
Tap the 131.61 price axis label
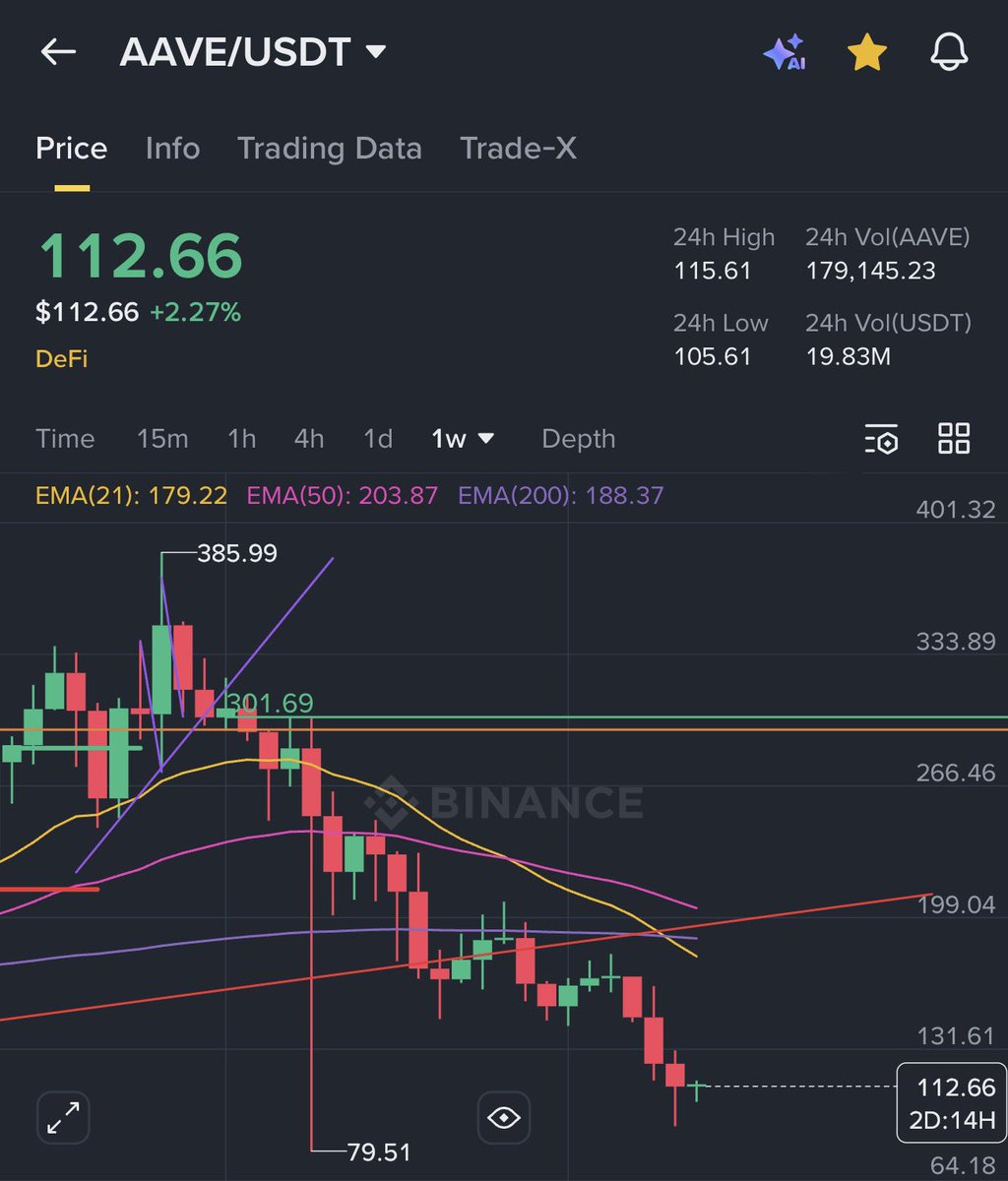pyautogui.click(x=956, y=1035)
